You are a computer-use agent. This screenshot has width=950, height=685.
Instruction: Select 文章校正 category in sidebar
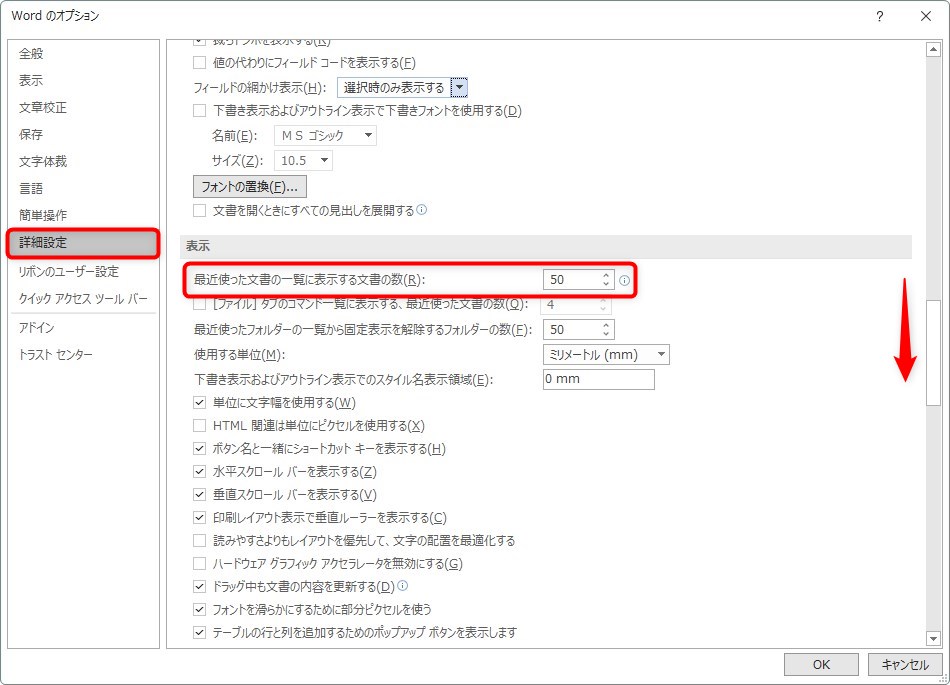click(x=43, y=107)
